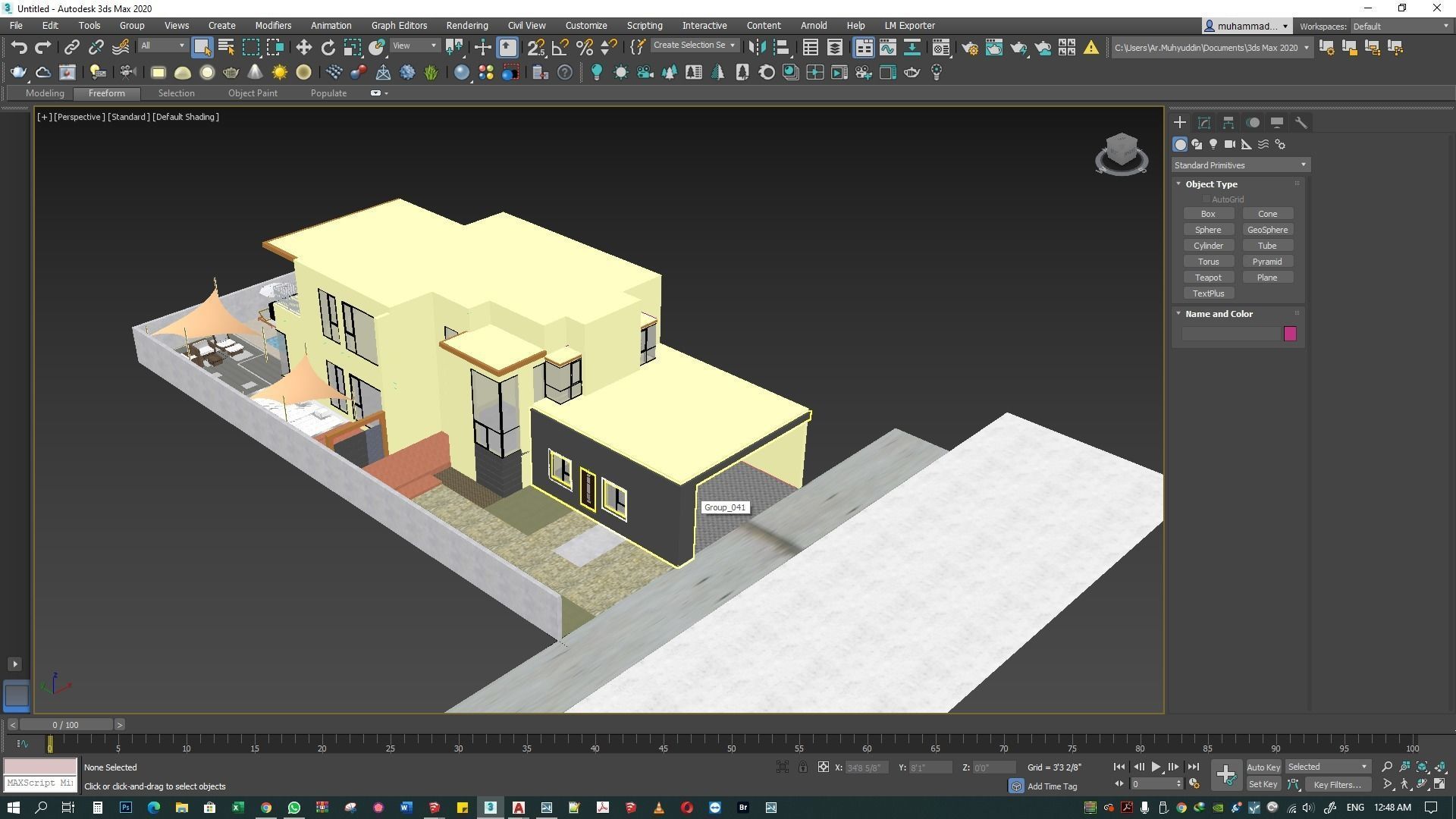Image resolution: width=1456 pixels, height=819 pixels.
Task: Open the Workspaces Default dropdown
Action: 1401,26
